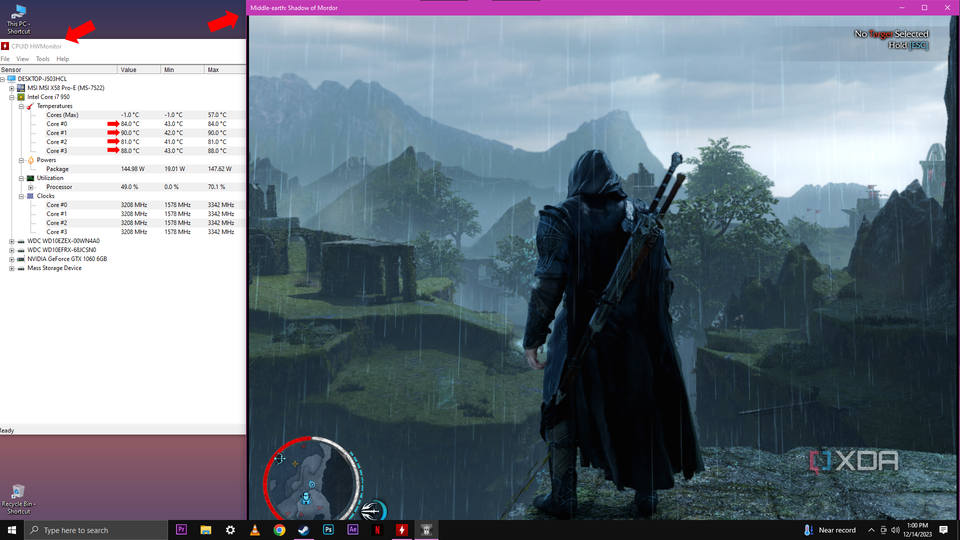Click the Utilization graph icon
Viewport: 960px width, 540px height.
tap(31, 178)
